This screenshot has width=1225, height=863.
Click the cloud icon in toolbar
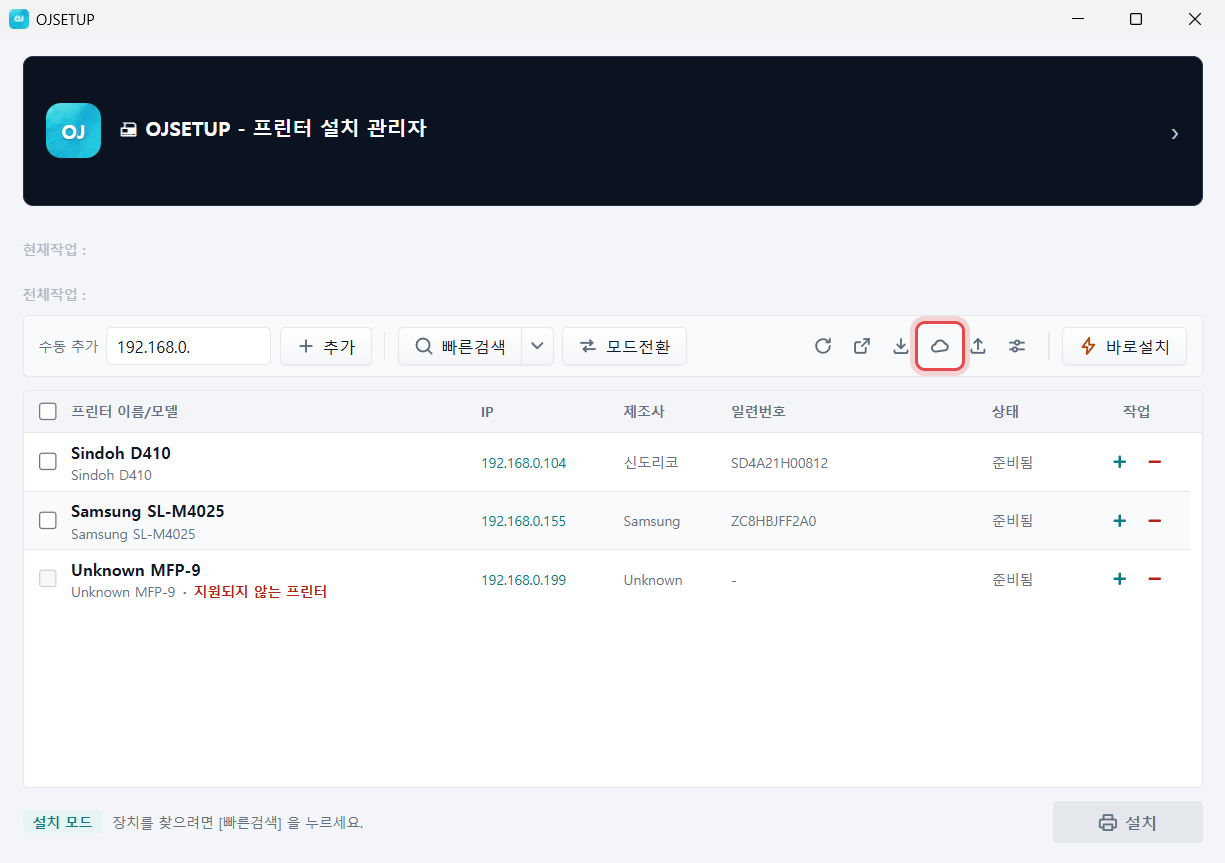pyautogui.click(x=940, y=346)
